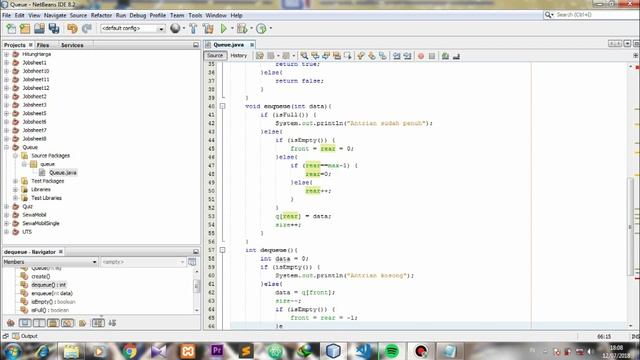
Task: Collapse the Queue project node
Action: [x=7, y=147]
